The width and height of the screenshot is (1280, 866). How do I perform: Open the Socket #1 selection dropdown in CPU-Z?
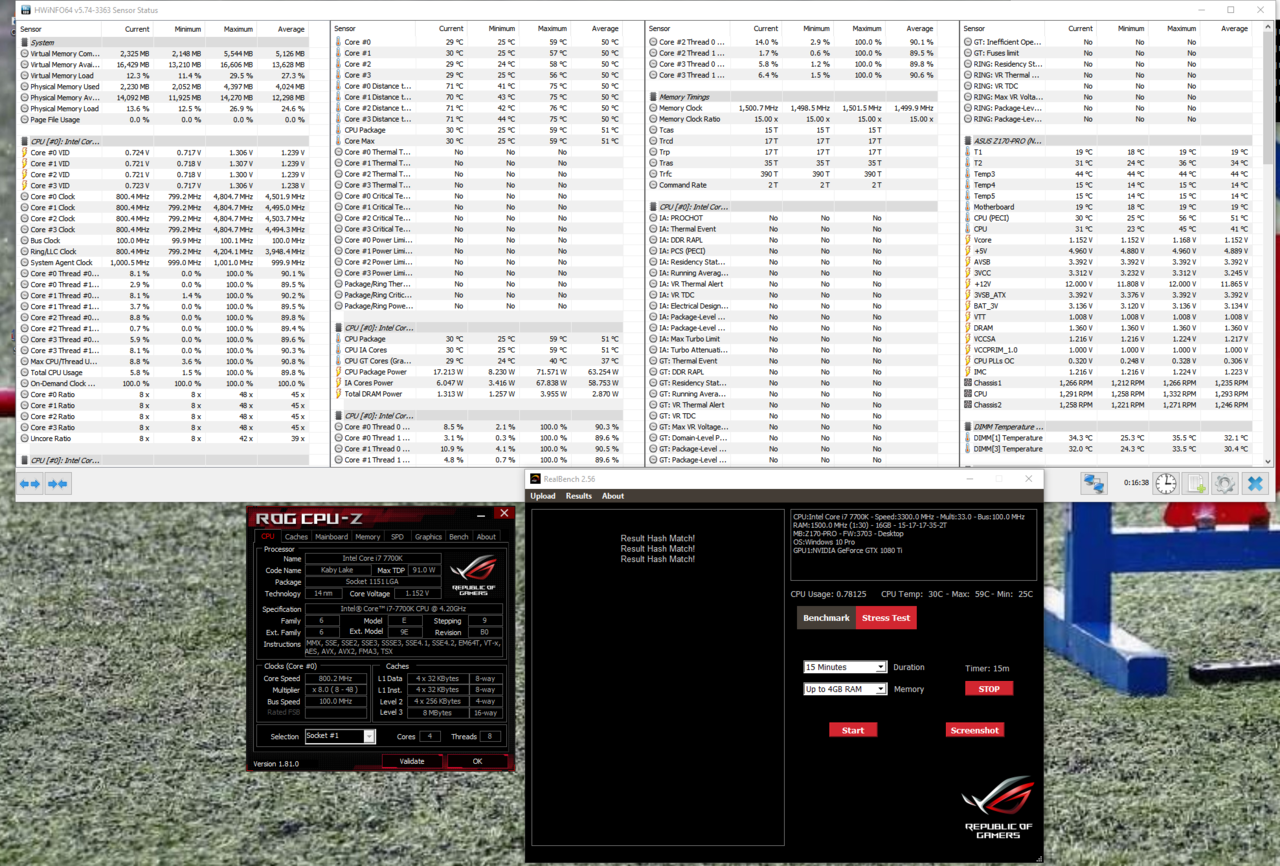point(340,737)
